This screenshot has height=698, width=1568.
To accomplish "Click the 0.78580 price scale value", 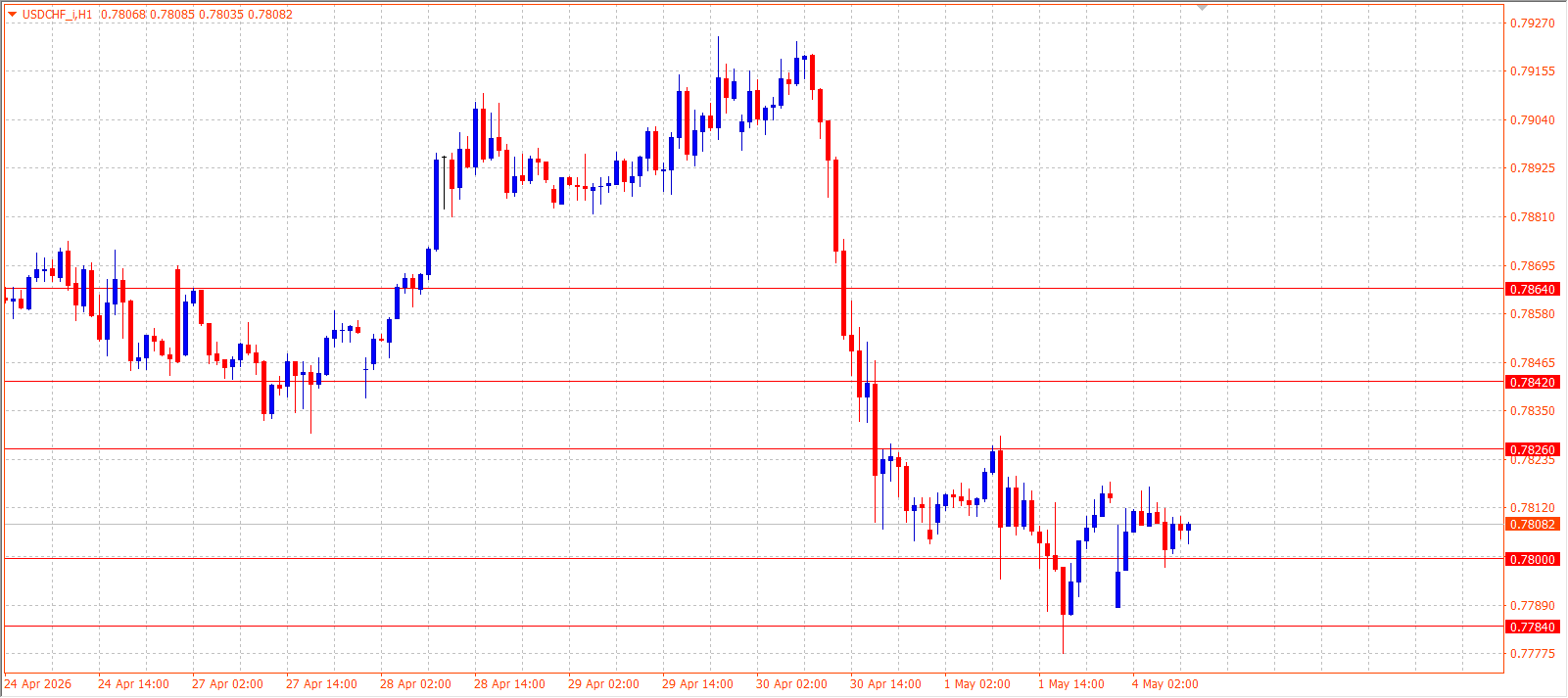I will [1532, 314].
